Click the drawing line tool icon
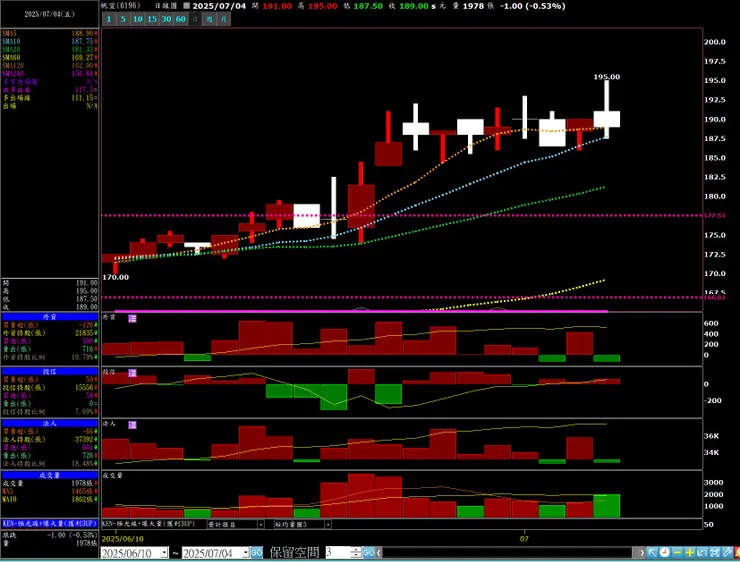 tap(726, 552)
